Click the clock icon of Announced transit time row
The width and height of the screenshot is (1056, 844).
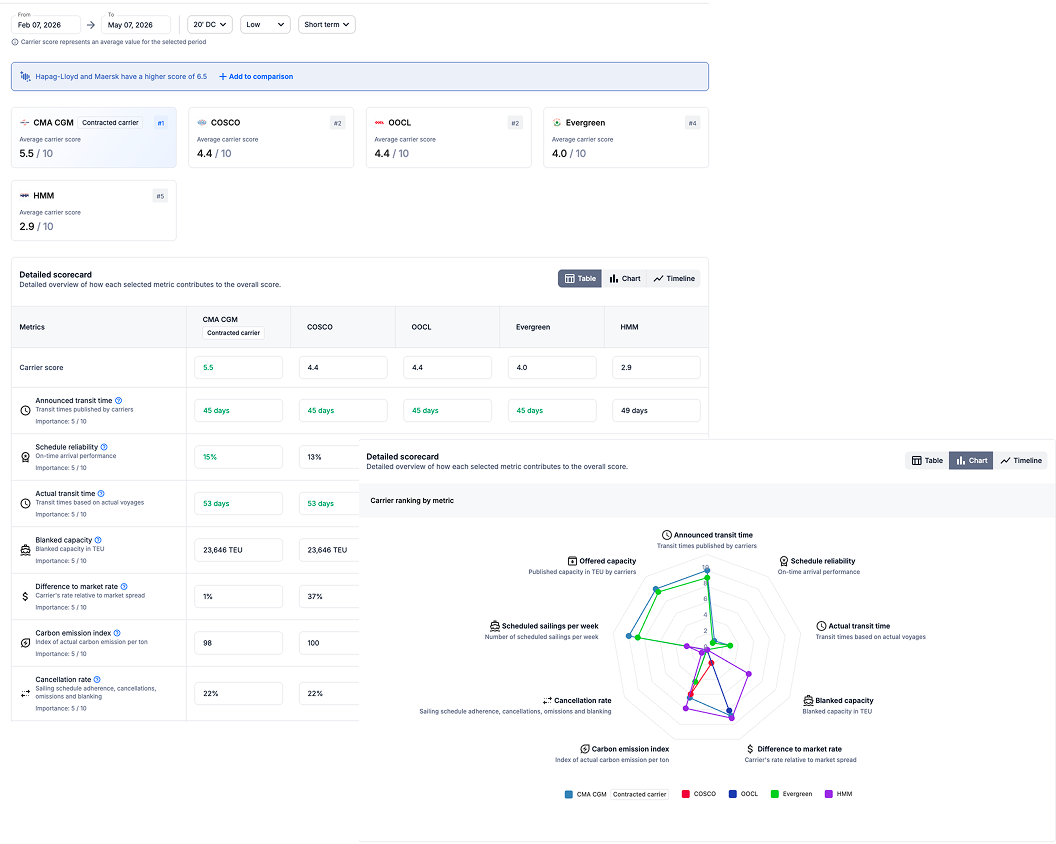coord(25,410)
